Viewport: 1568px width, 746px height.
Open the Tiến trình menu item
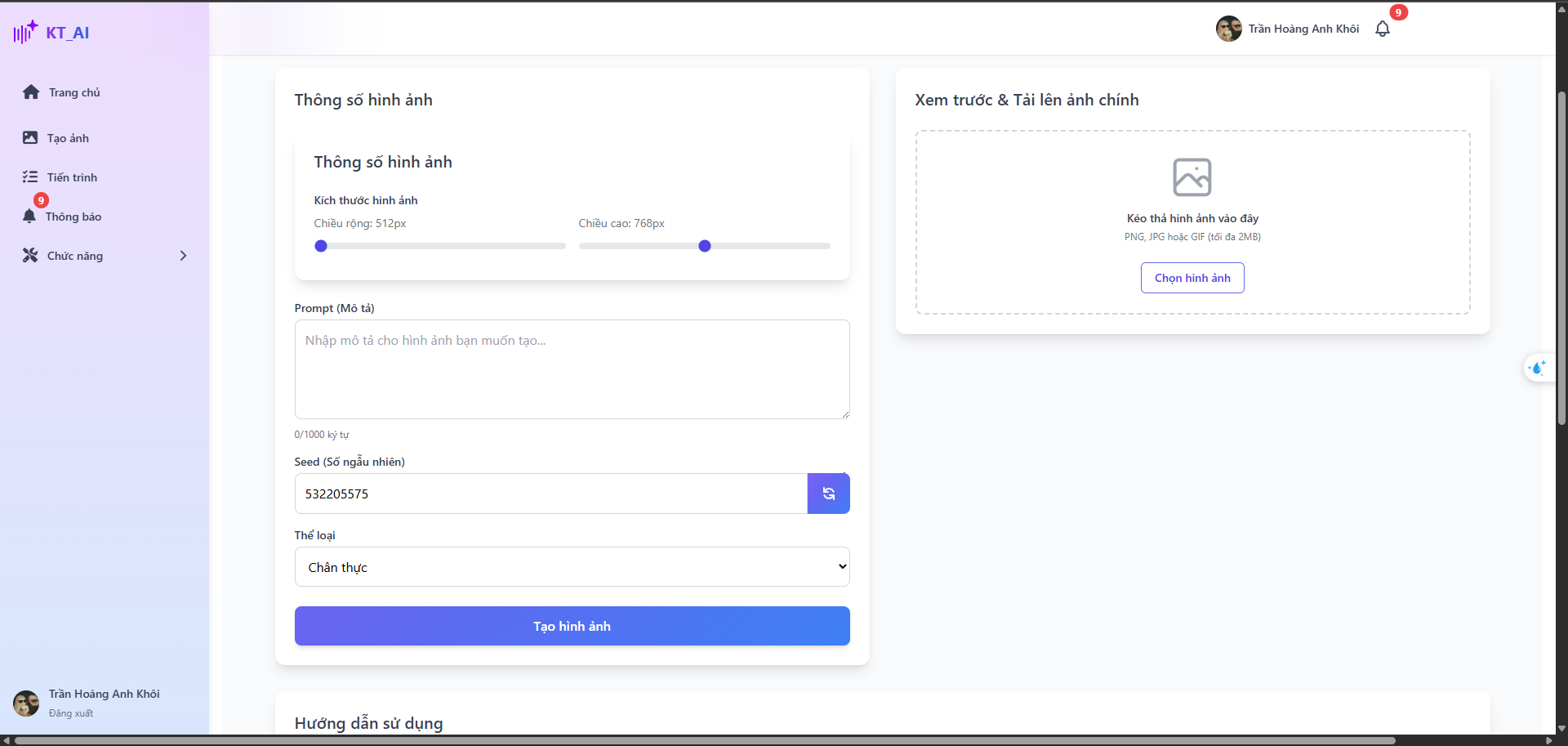point(72,177)
